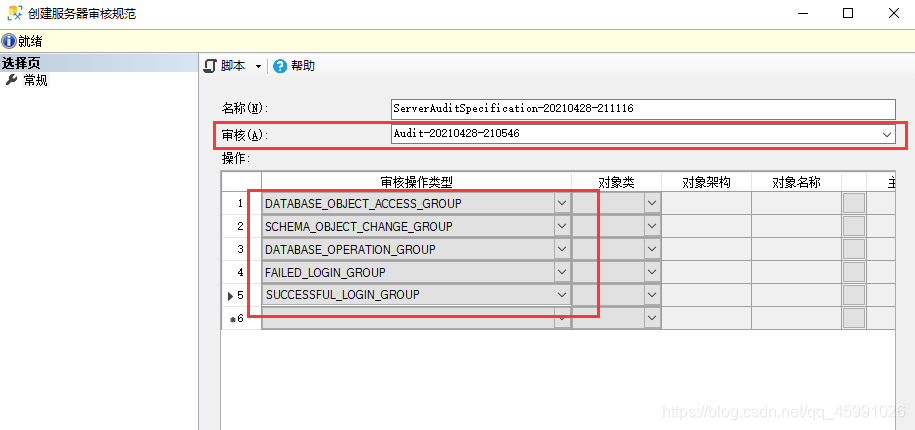
Task: Click the 审核操作类型 column header
Action: (x=417, y=182)
